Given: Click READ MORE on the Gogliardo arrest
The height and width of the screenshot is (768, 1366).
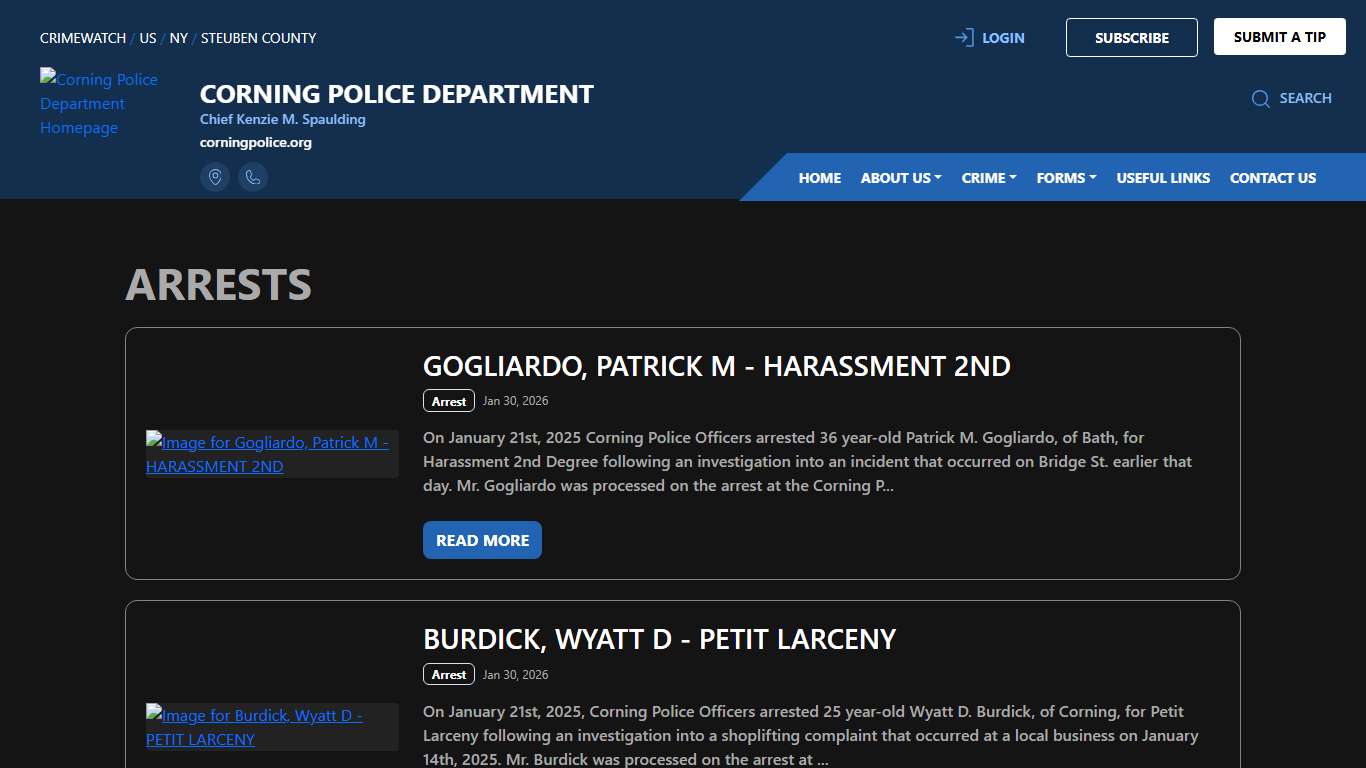Looking at the screenshot, I should [x=482, y=539].
